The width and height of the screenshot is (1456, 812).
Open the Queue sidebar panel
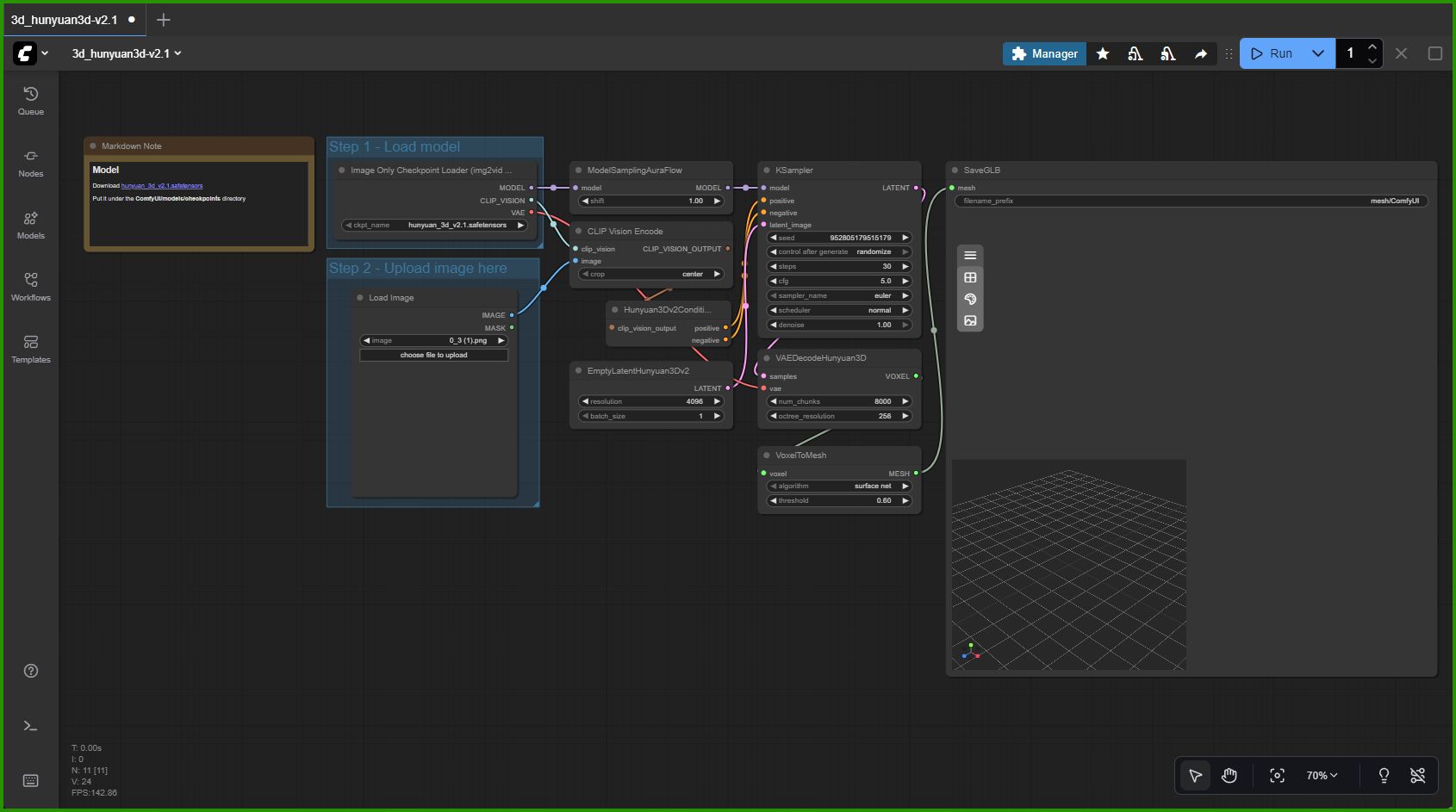click(x=30, y=101)
